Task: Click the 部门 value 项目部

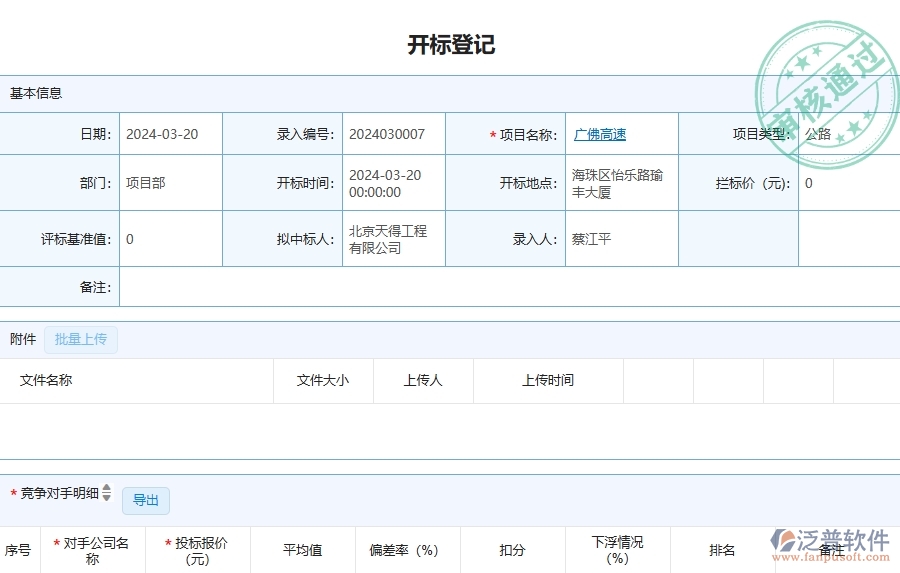Action: click(x=146, y=183)
